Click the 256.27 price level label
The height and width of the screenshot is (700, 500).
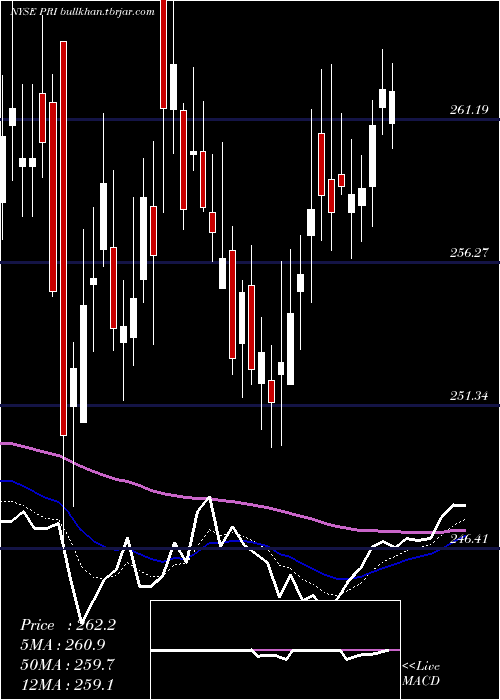[x=469, y=253]
